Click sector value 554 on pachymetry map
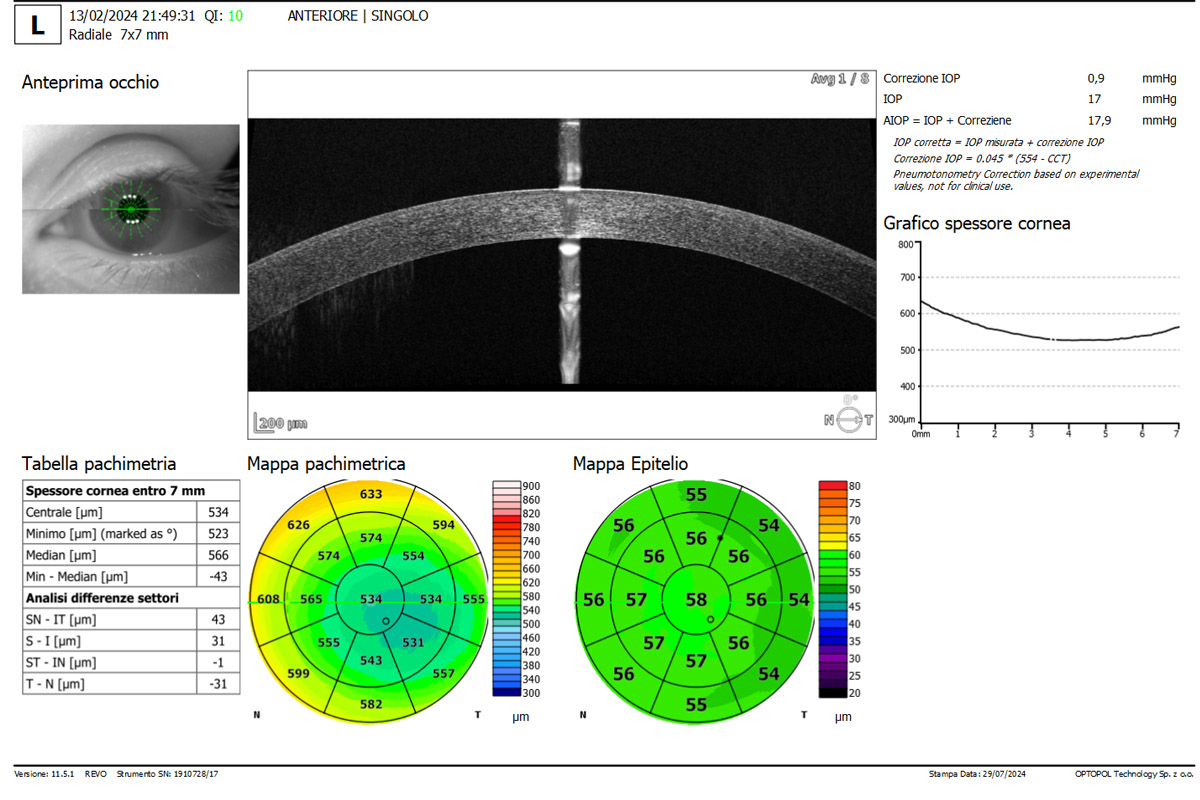 tap(413, 556)
